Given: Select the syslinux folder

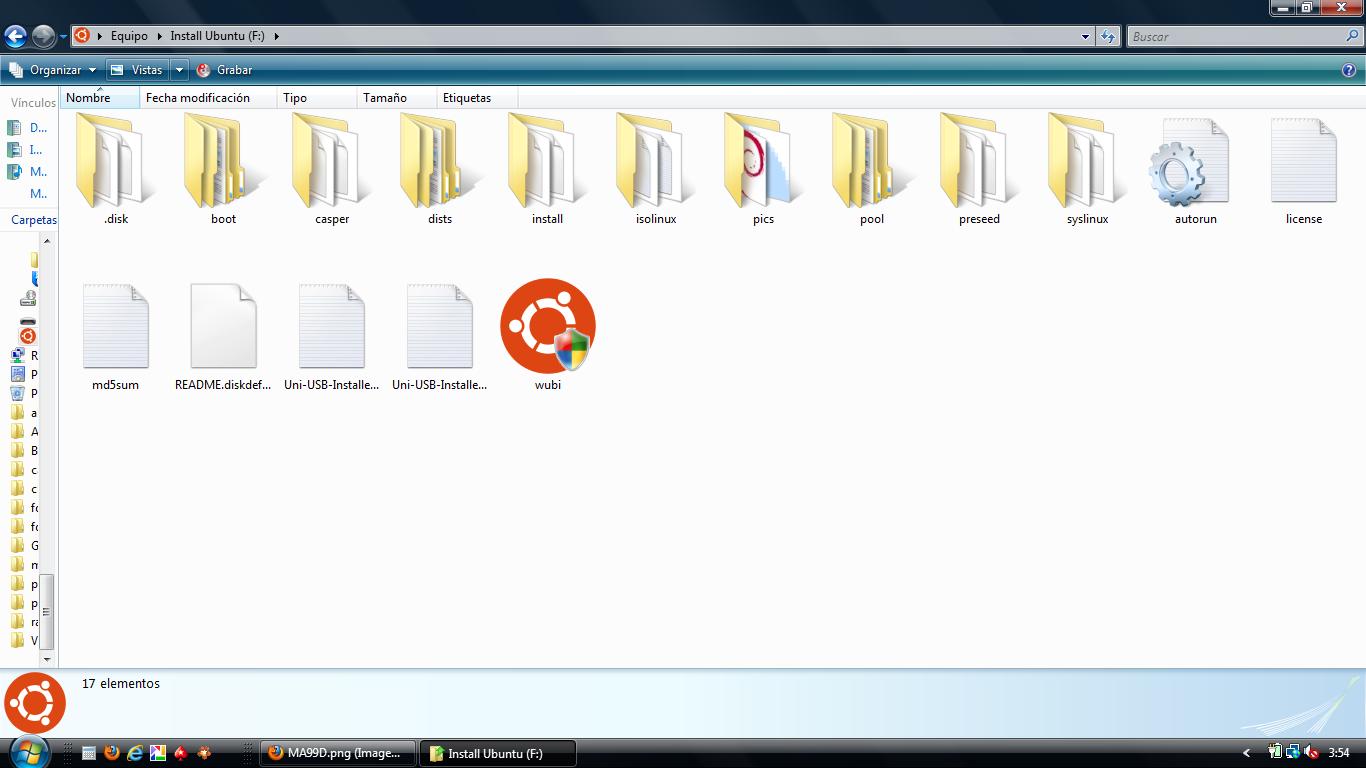Looking at the screenshot, I should 1088,169.
